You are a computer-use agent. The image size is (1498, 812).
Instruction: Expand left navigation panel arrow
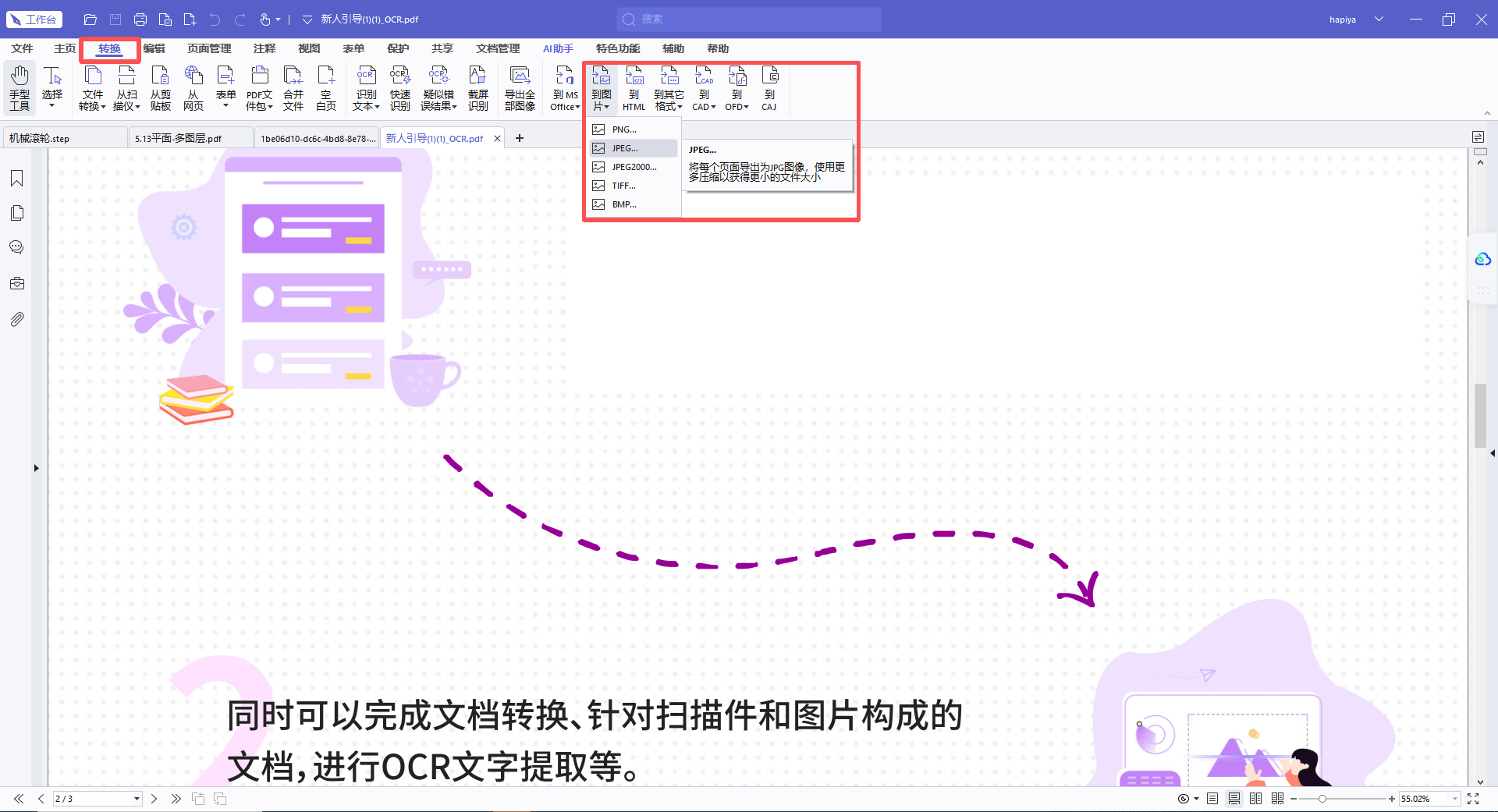click(x=36, y=468)
